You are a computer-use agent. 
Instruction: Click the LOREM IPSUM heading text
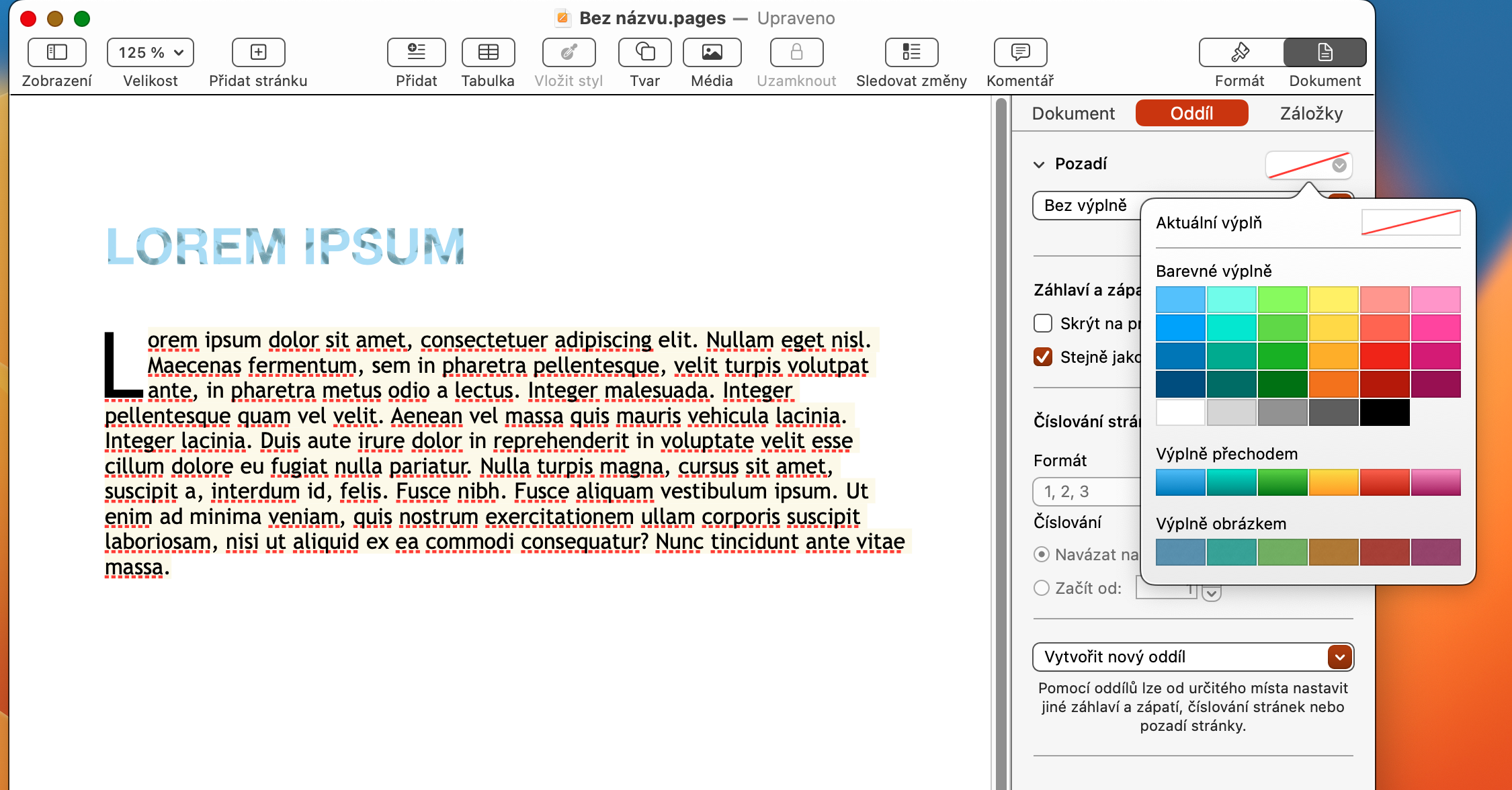tap(286, 246)
